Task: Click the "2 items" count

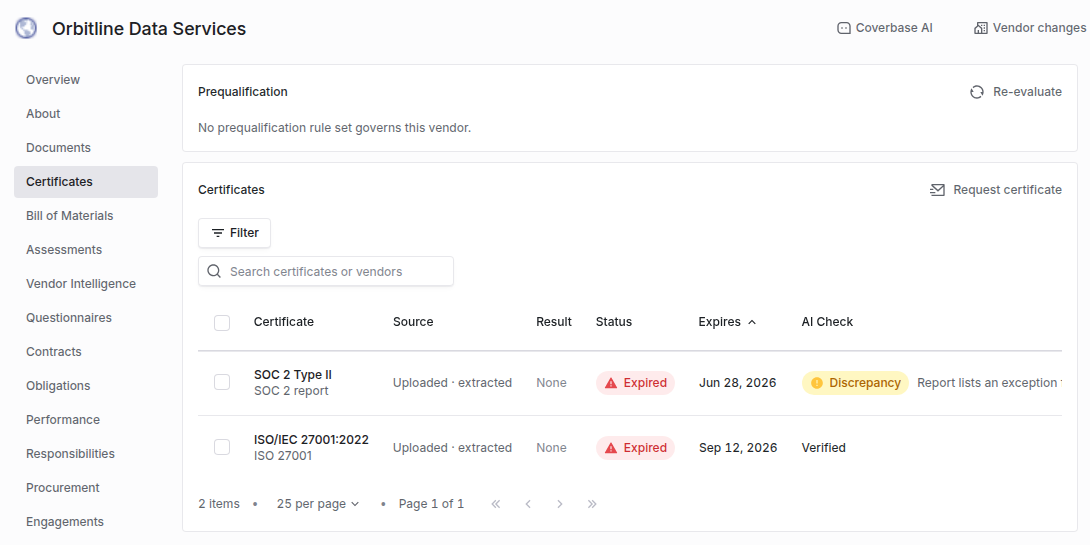Action: (219, 504)
